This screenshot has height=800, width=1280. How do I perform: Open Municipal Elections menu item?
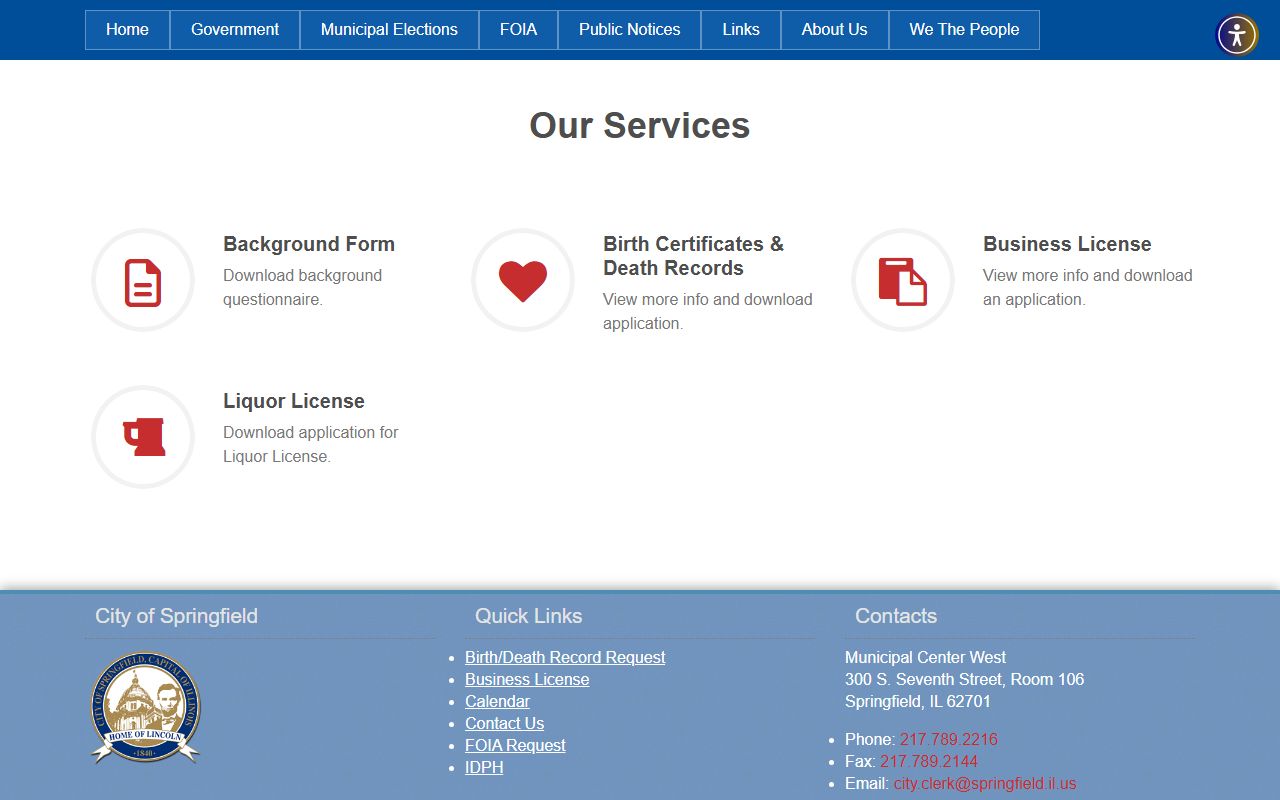[389, 30]
